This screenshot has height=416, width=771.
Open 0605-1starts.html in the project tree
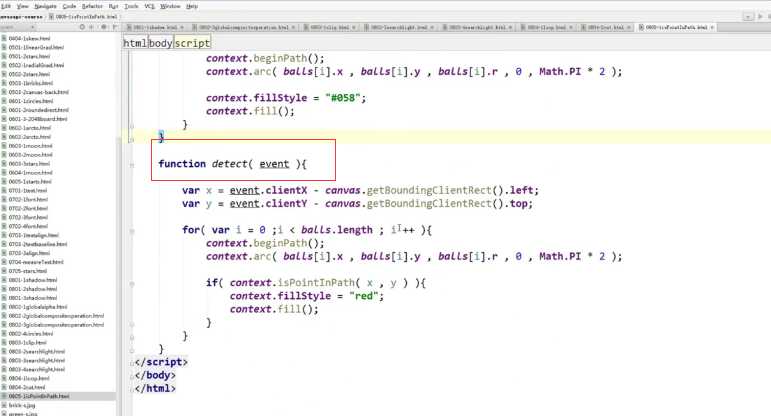[x=30, y=181]
